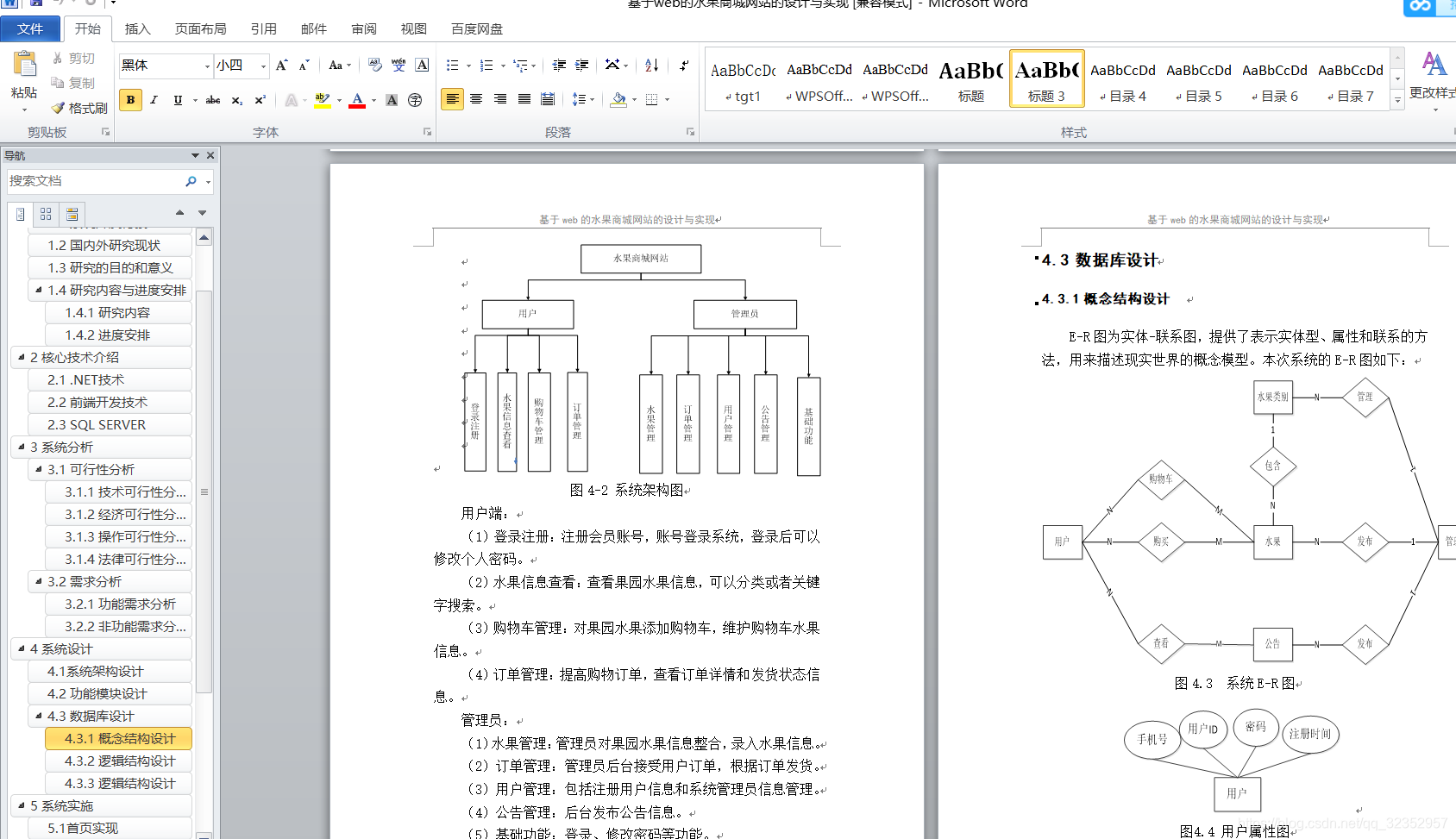Click the Cut (剪切) button
The width and height of the screenshot is (1456, 839).
[x=72, y=59]
